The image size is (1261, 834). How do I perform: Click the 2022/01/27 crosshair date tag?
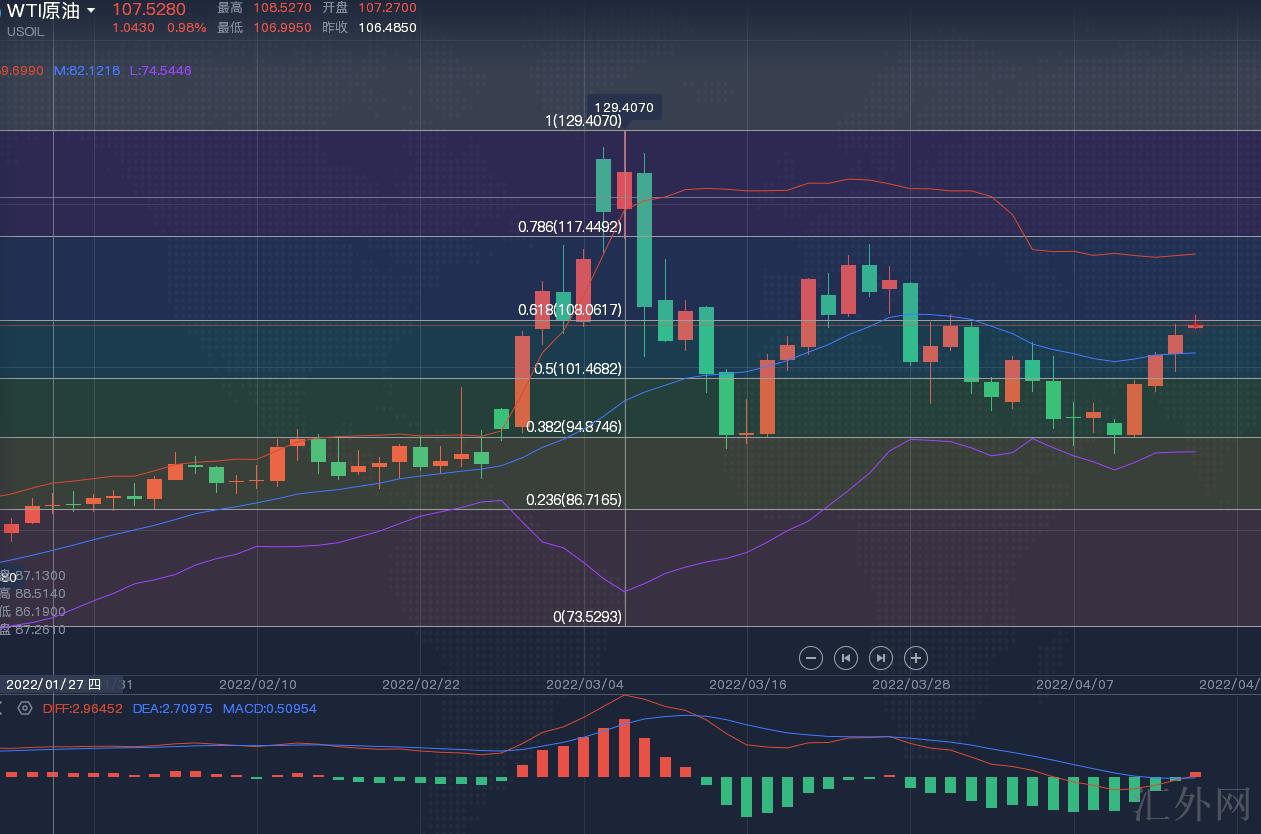coord(52,684)
